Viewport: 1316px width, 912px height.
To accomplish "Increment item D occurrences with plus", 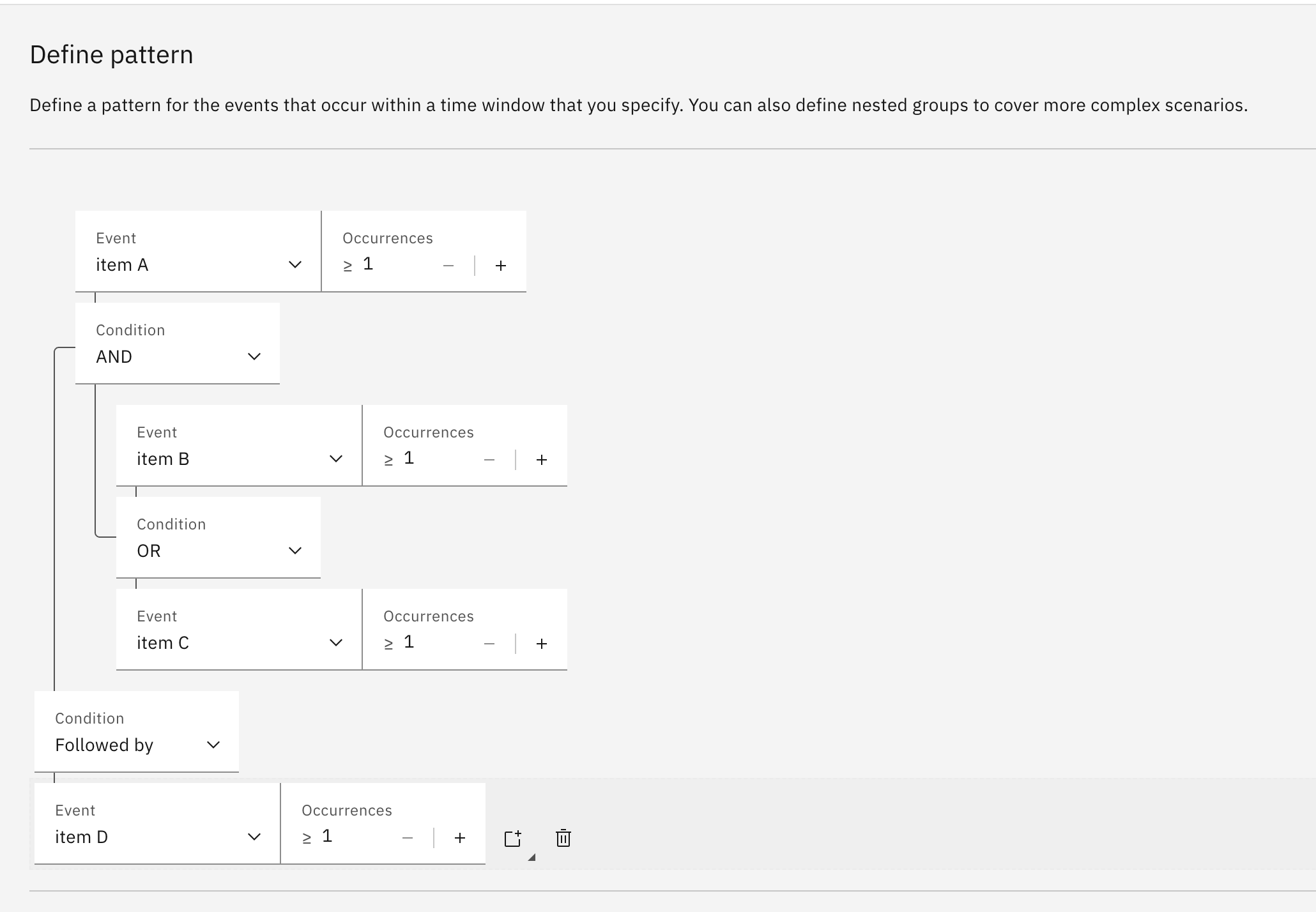I will [x=460, y=838].
